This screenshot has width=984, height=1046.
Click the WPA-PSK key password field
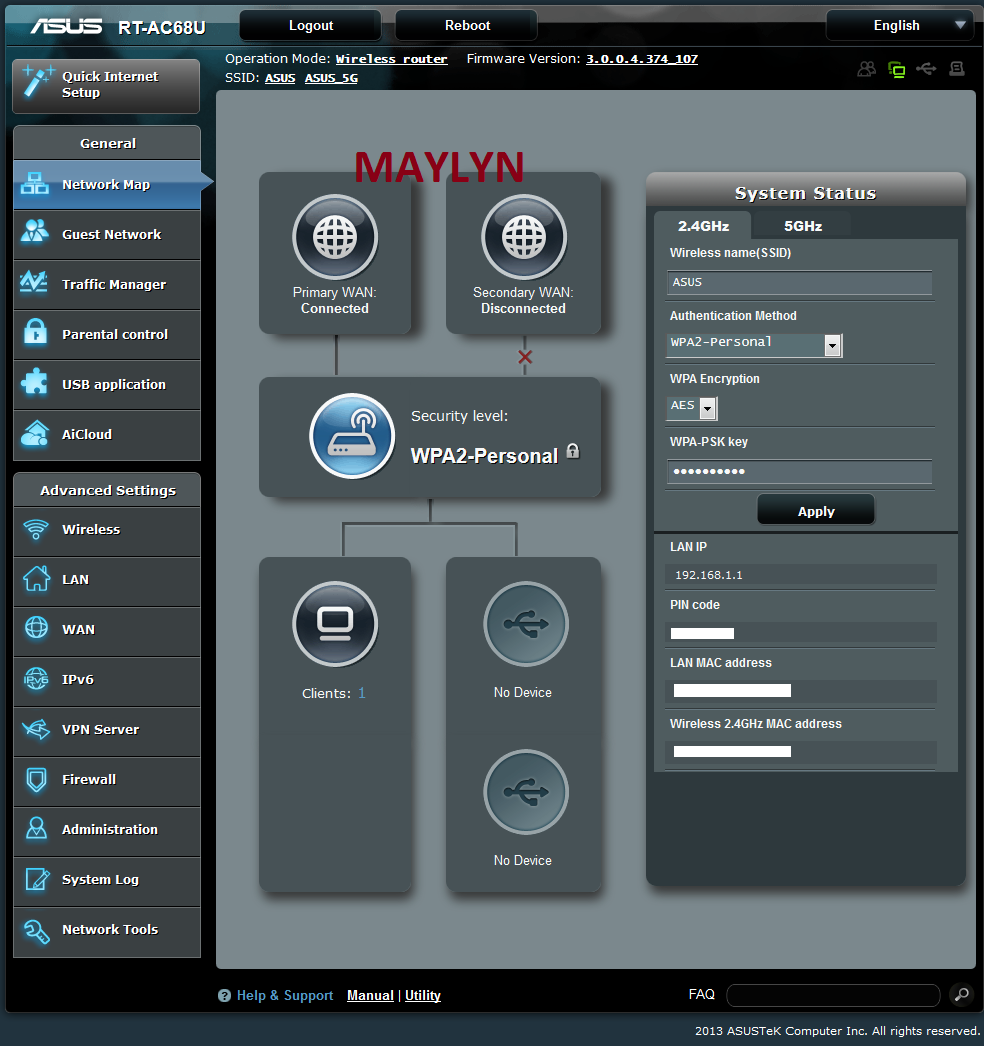[799, 472]
